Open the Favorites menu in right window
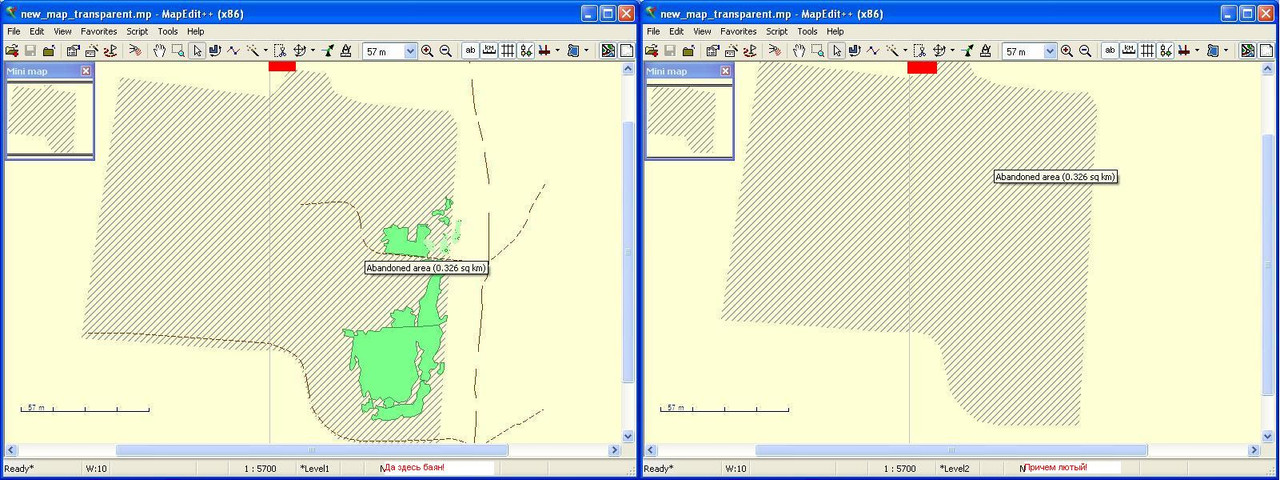Screen dimensions: 1280x480 point(738,31)
